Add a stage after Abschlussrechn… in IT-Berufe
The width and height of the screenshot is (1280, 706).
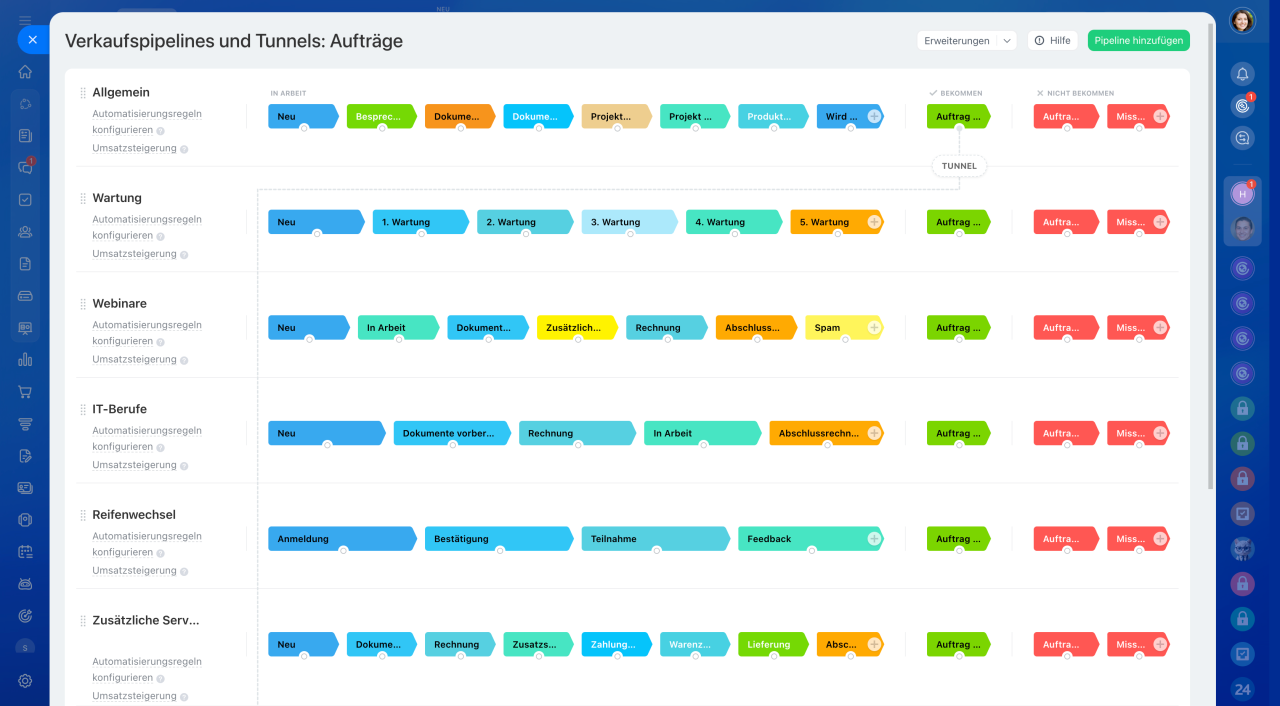874,433
